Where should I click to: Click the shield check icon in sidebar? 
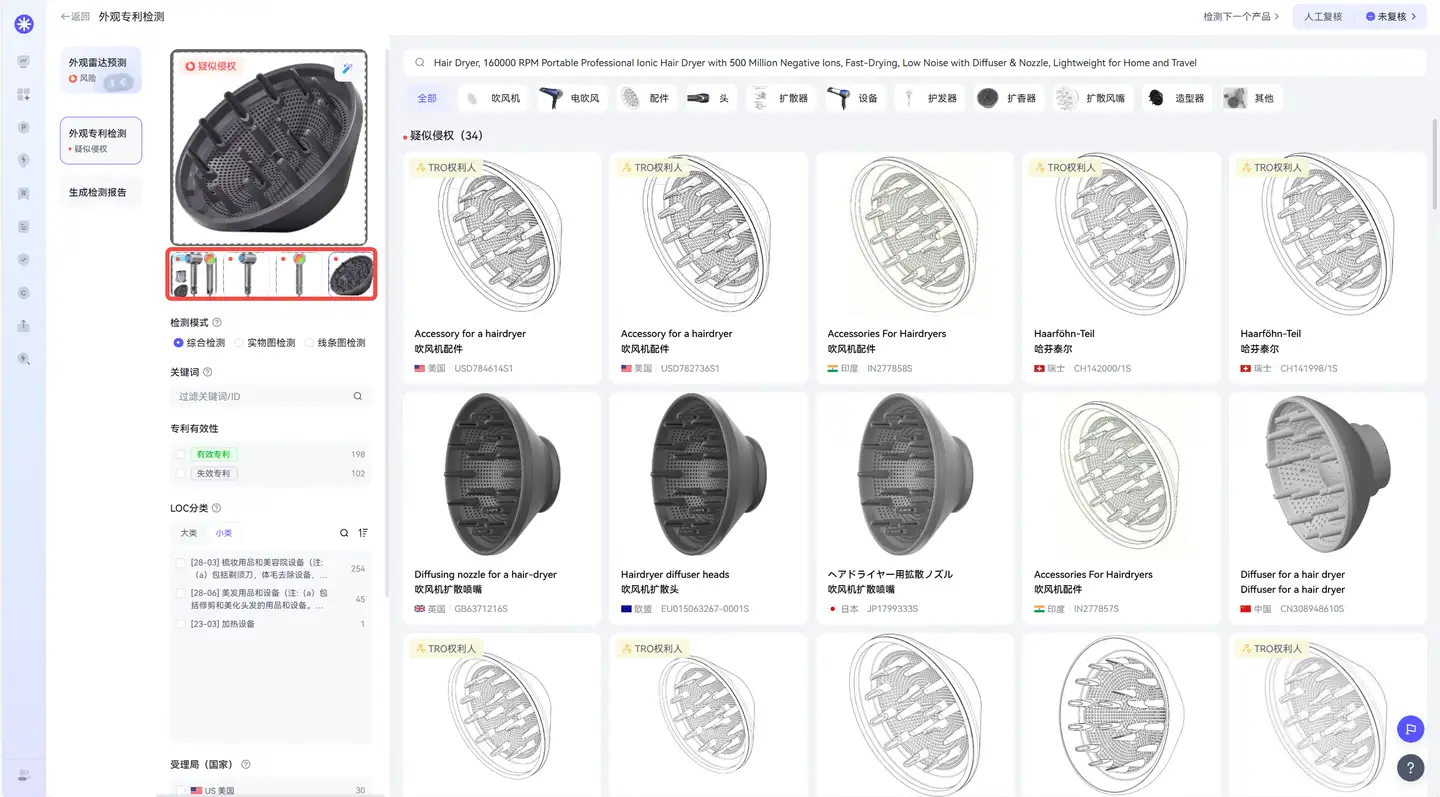coord(24,259)
